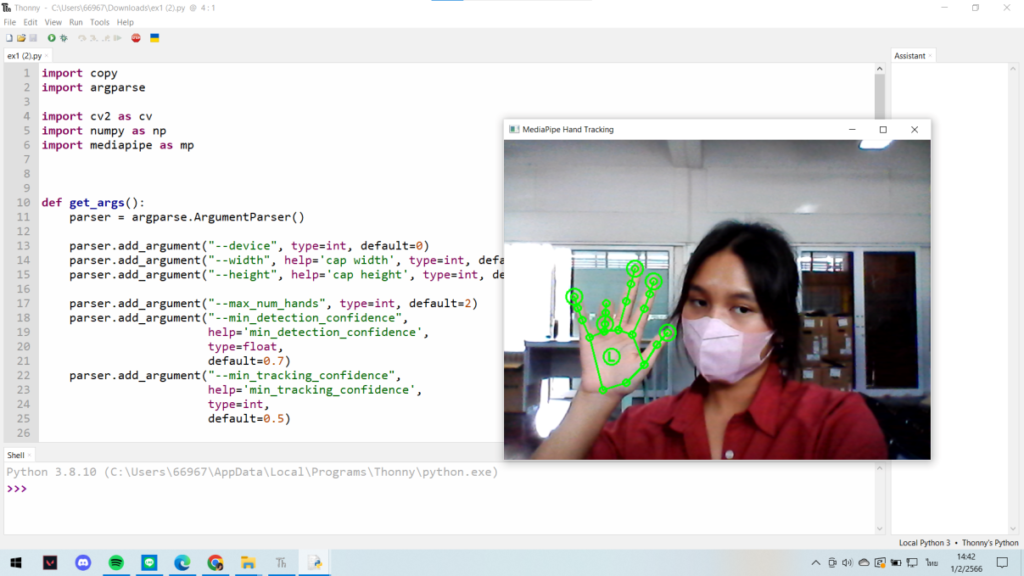Maximize the MediaPipe Hand Tracking window
1024x576 pixels.
(883, 129)
